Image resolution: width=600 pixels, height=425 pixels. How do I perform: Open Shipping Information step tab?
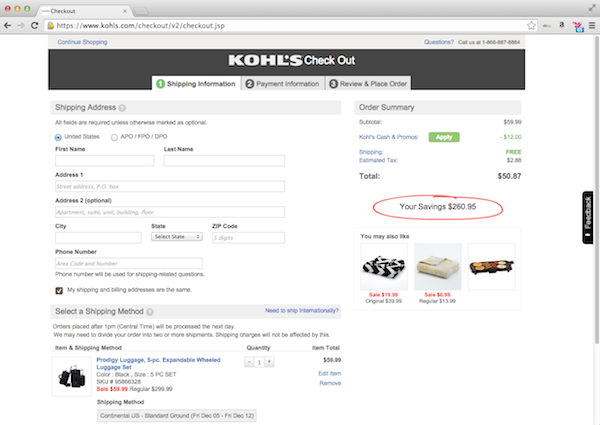pyautogui.click(x=196, y=83)
